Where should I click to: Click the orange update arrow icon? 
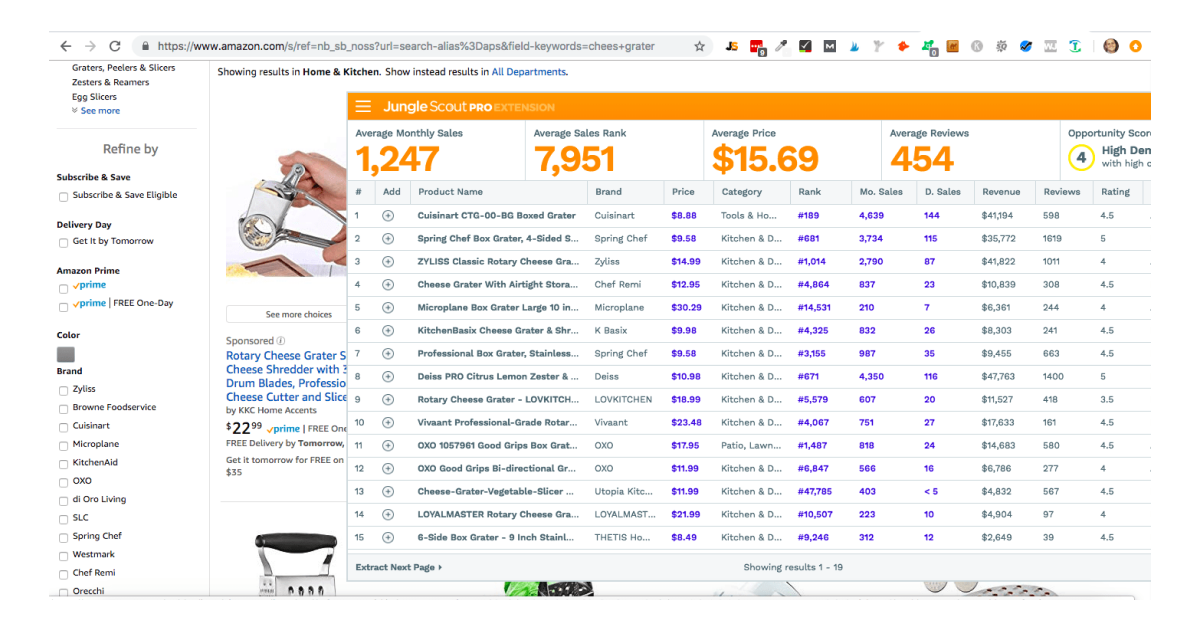pyautogui.click(x=1136, y=46)
